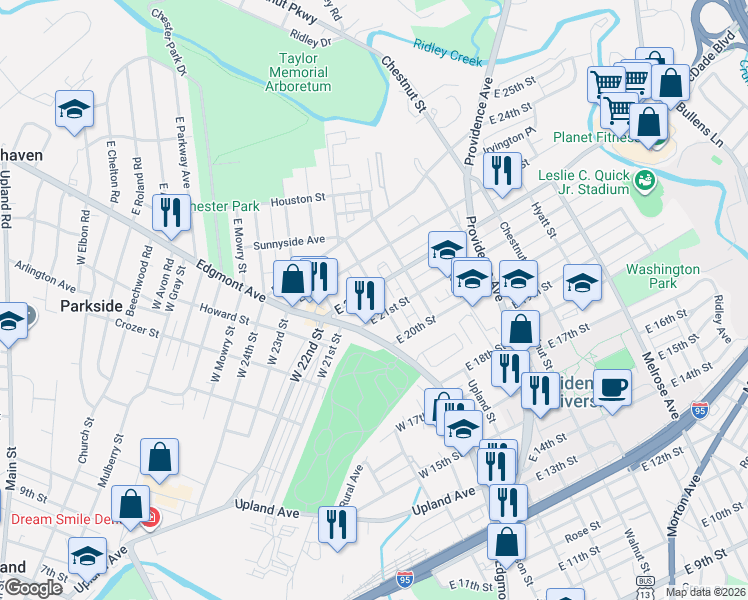
Task: Click the coffee cup cafe marker
Action: point(613,390)
